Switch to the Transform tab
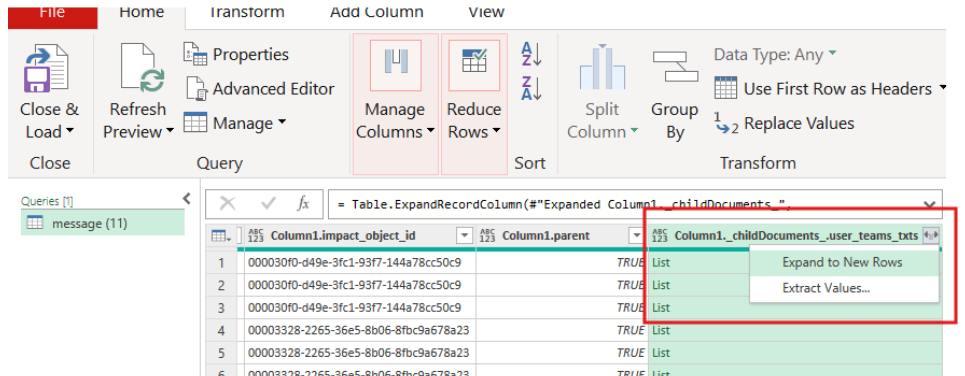 pyautogui.click(x=247, y=11)
